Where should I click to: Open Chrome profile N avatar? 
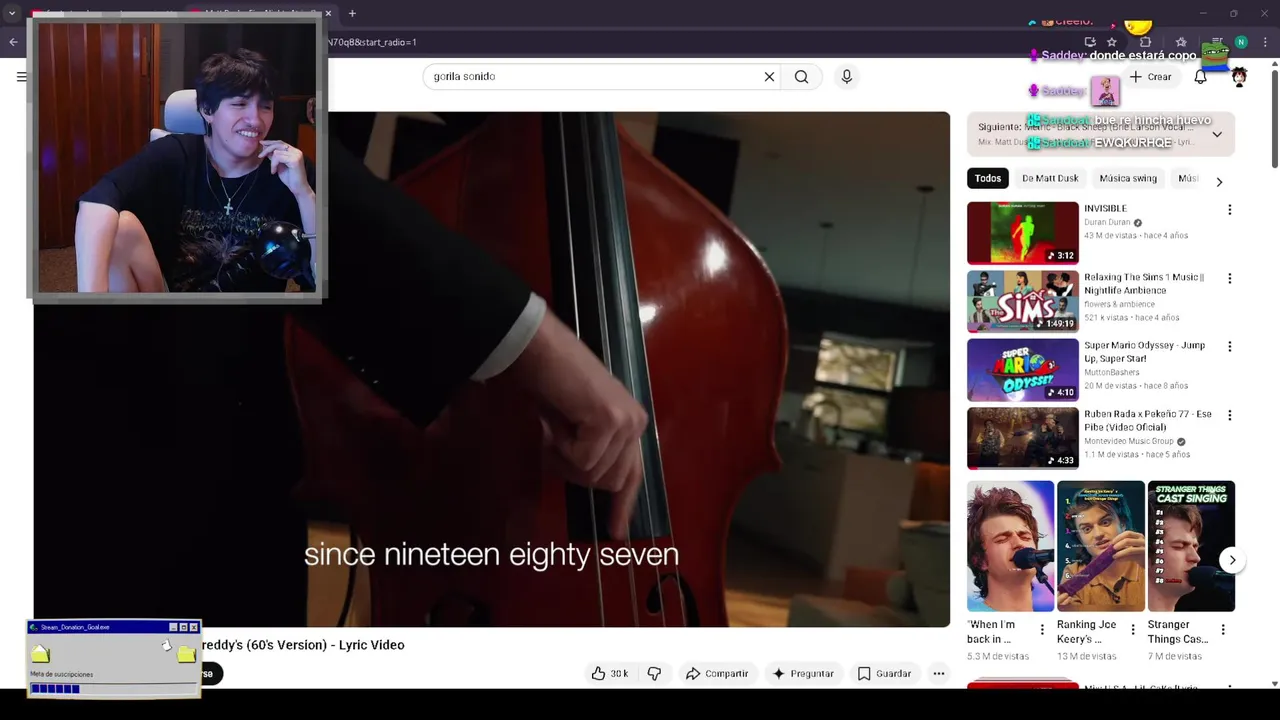pos(1241,42)
